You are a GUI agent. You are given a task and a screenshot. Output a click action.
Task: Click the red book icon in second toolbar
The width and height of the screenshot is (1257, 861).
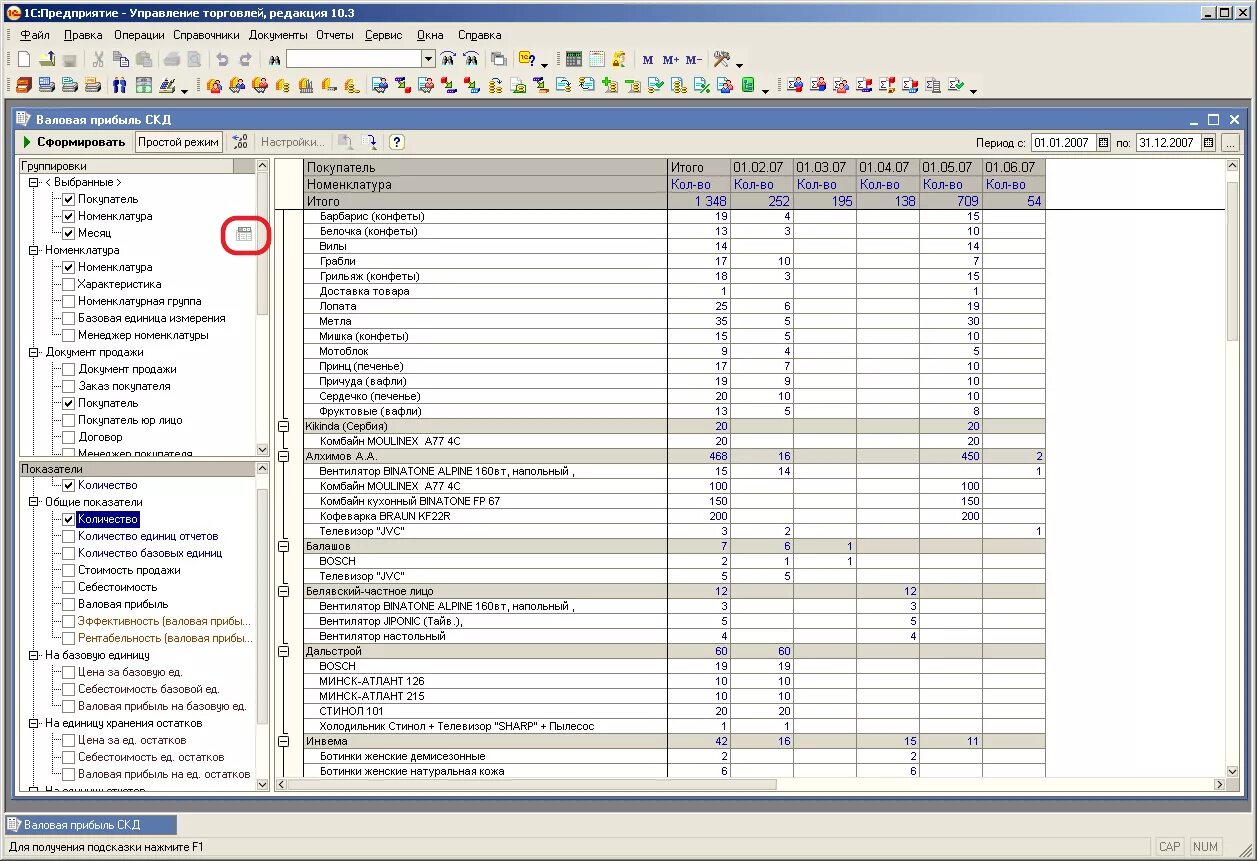pyautogui.click(x=24, y=86)
